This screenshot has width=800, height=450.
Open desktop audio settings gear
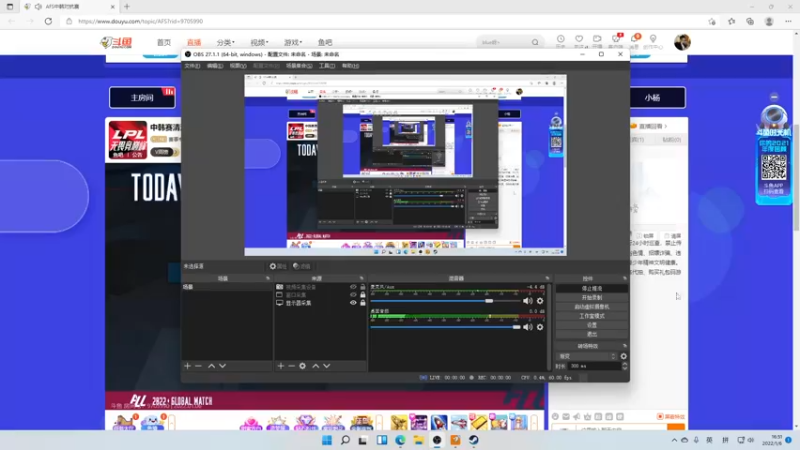(x=540, y=327)
